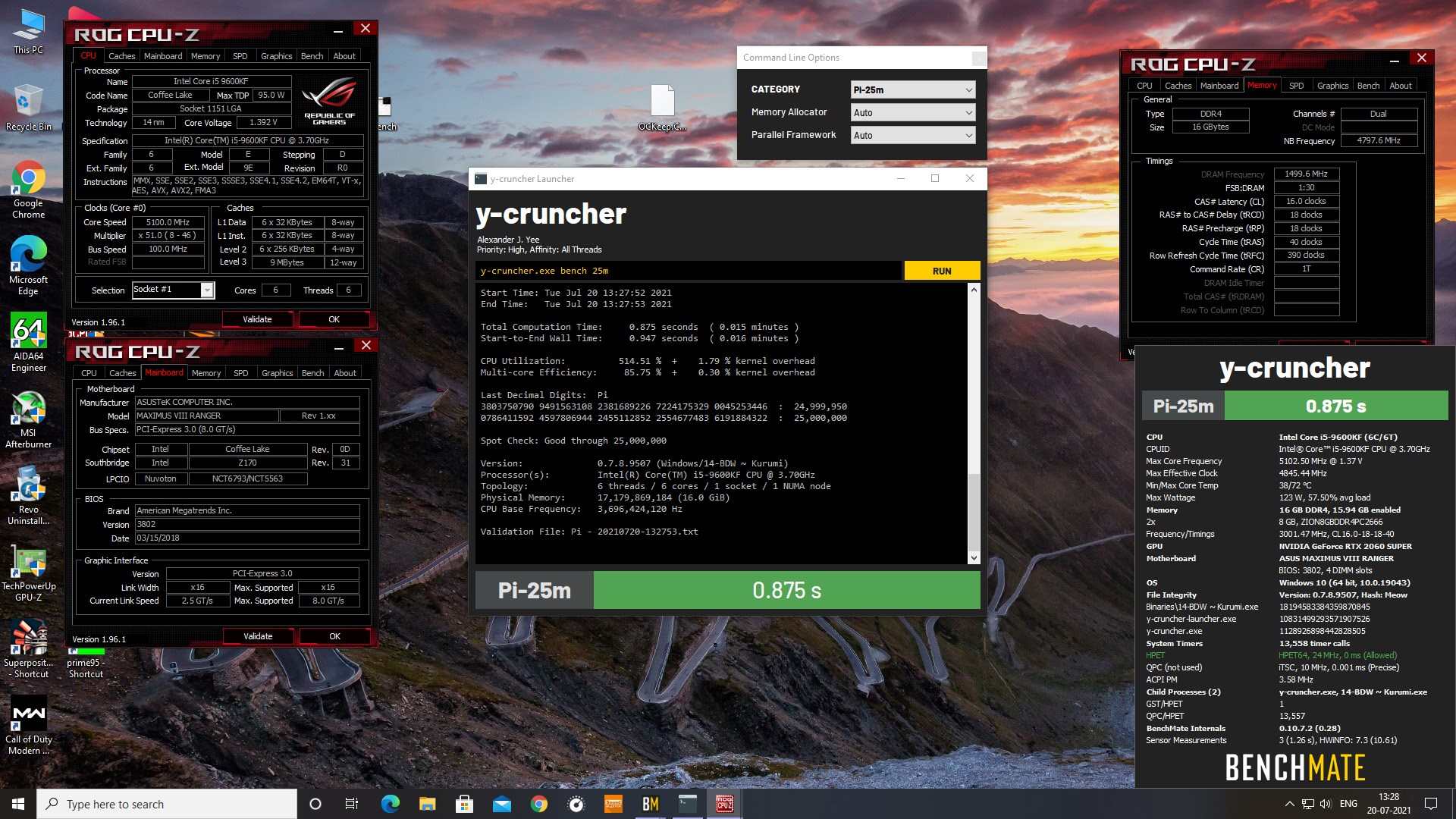
Task: Open the notification center icon
Action: coord(1431,804)
